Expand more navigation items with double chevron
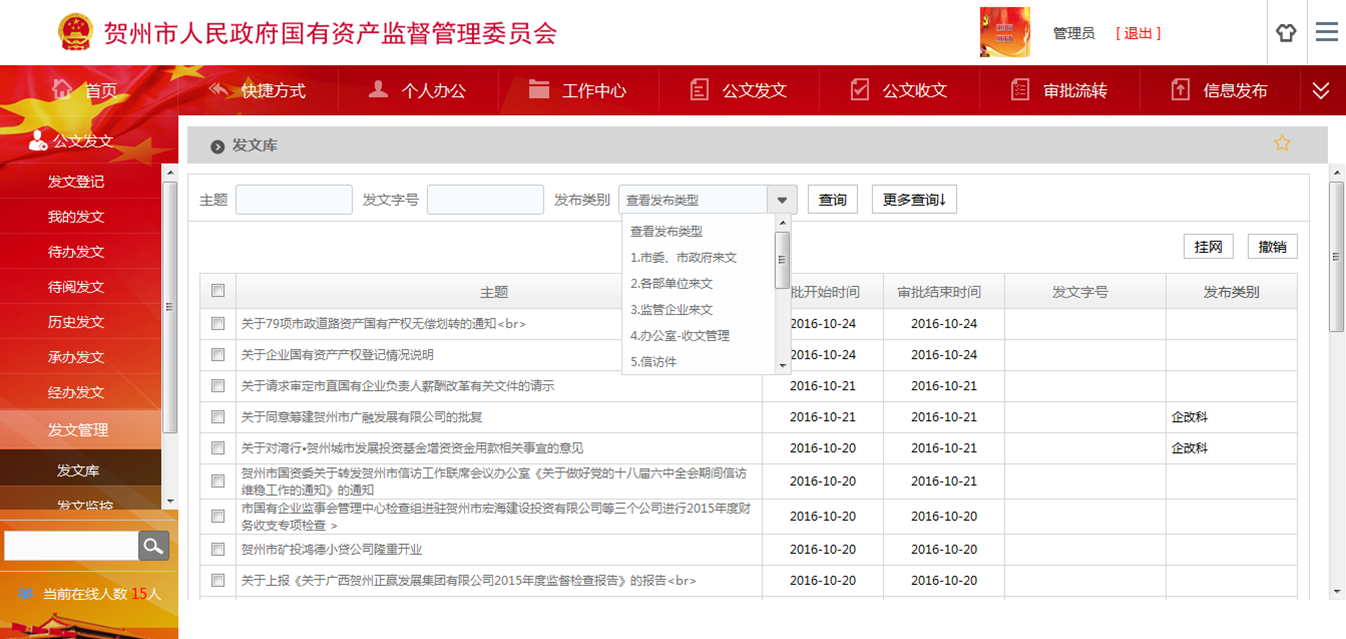The height and width of the screenshot is (639, 1346). 1320,91
